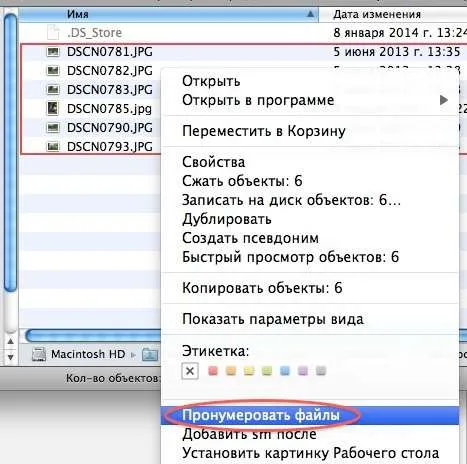Image resolution: width=467 pixels, height=464 pixels.
Task: Select Переместить в Корзину
Action: [310, 131]
